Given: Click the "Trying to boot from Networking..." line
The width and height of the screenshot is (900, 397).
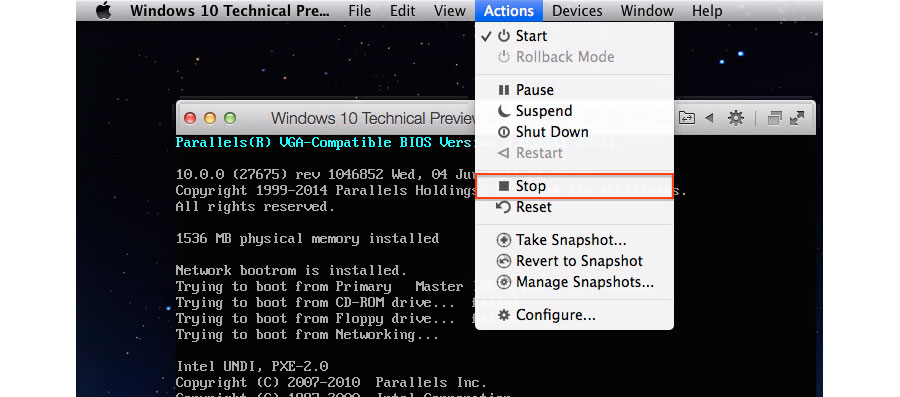Looking at the screenshot, I should [307, 335].
